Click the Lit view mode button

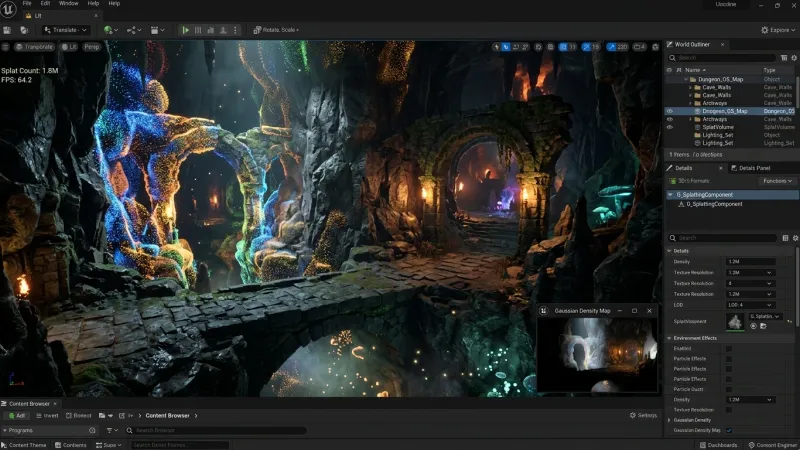pyautogui.click(x=69, y=47)
